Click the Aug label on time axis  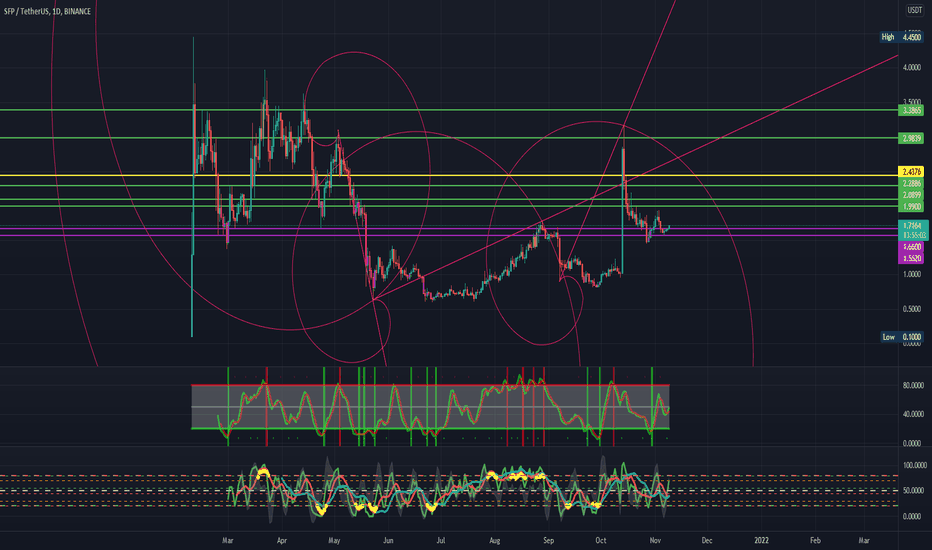point(495,540)
